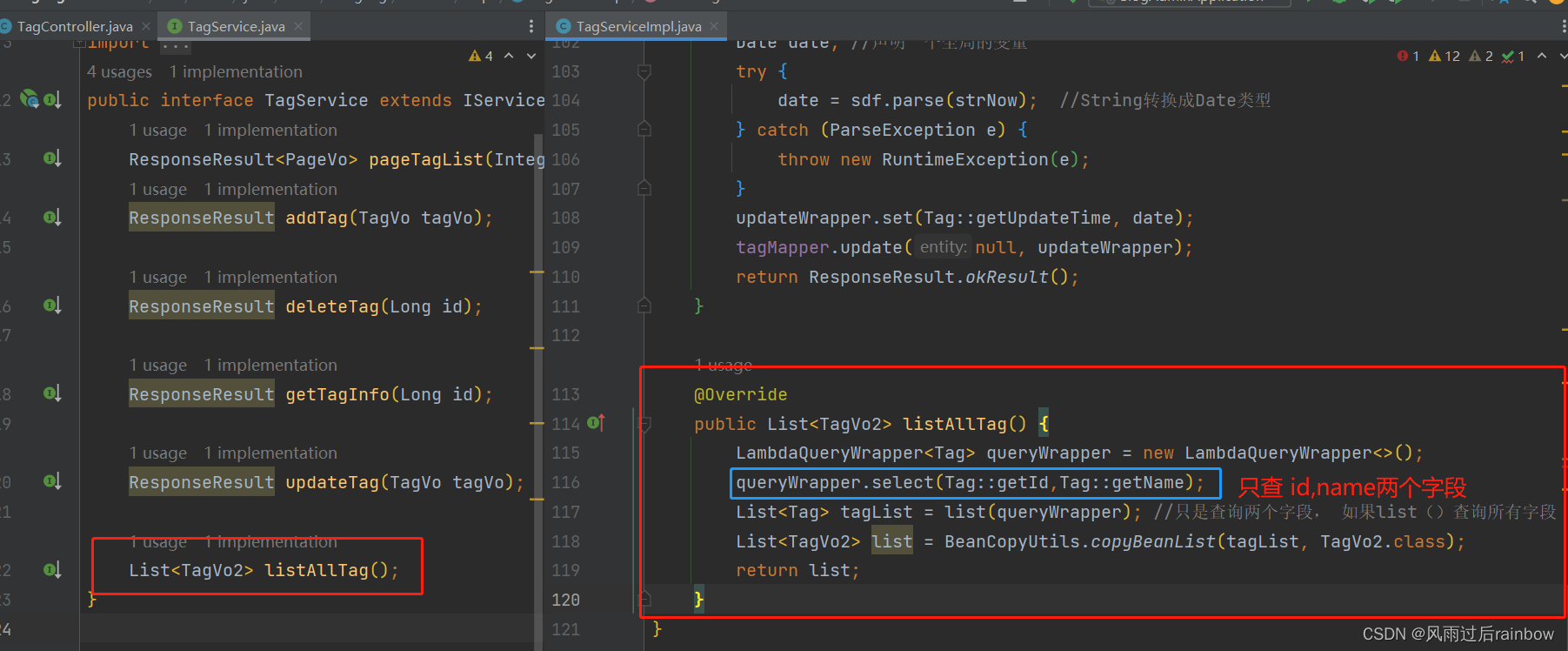Click on copyBeanList call on line 118

pos(1153,541)
